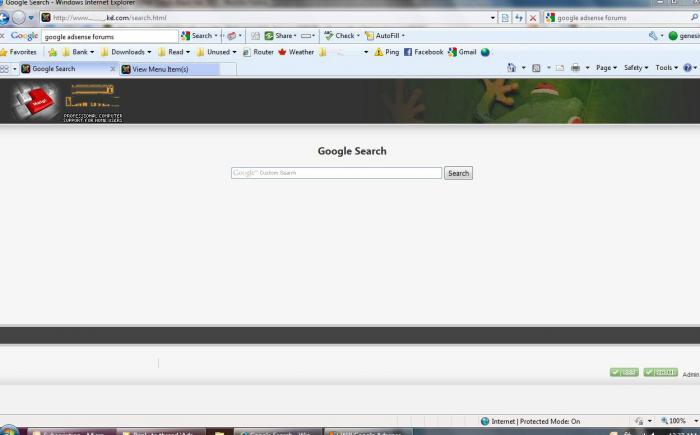This screenshot has height=435, width=700.
Task: Open the Bank favorites folder
Action: [x=78, y=52]
